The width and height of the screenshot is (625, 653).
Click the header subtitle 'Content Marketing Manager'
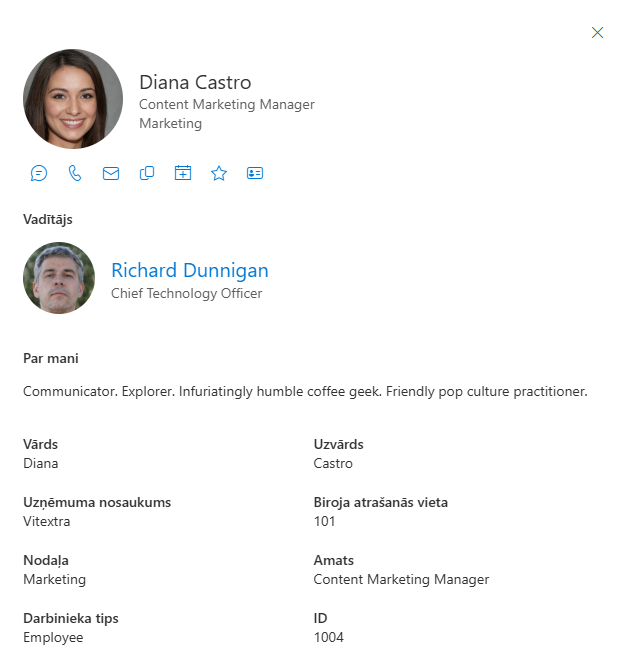[227, 105]
